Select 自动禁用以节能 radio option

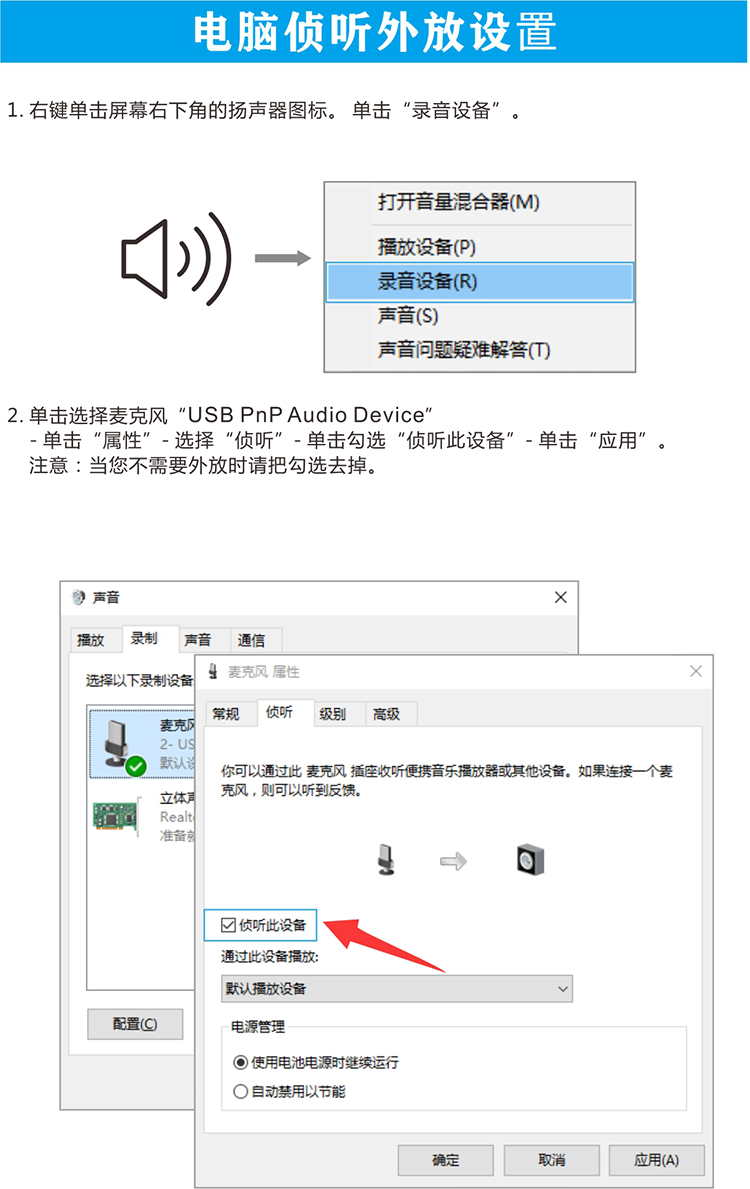point(240,1091)
